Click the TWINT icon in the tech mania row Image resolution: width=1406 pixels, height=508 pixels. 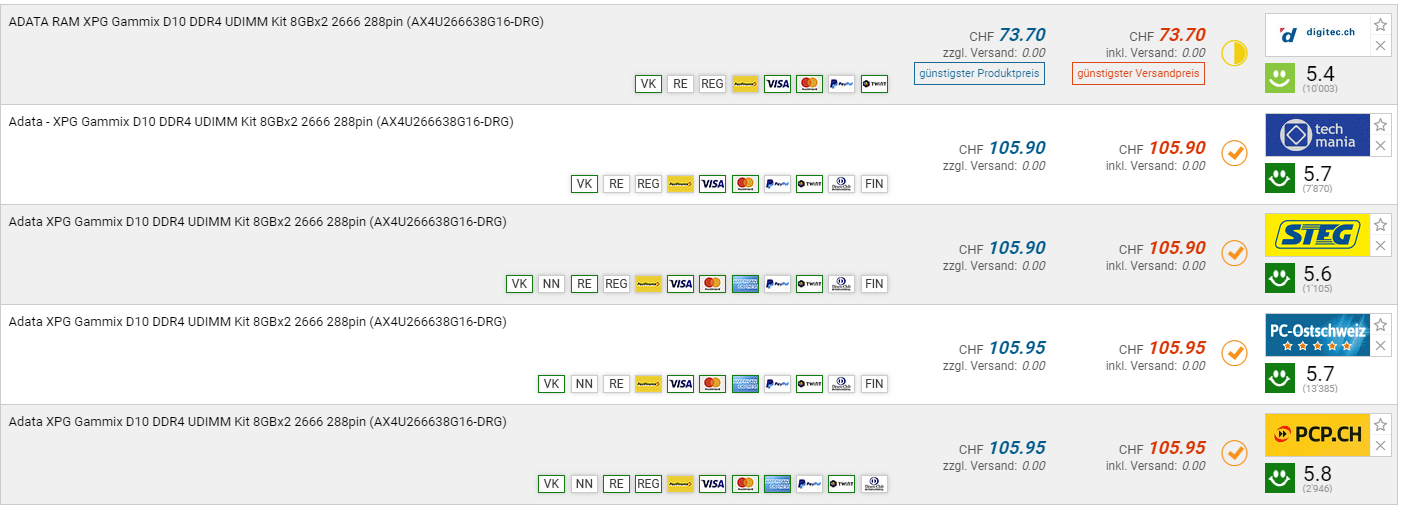809,184
